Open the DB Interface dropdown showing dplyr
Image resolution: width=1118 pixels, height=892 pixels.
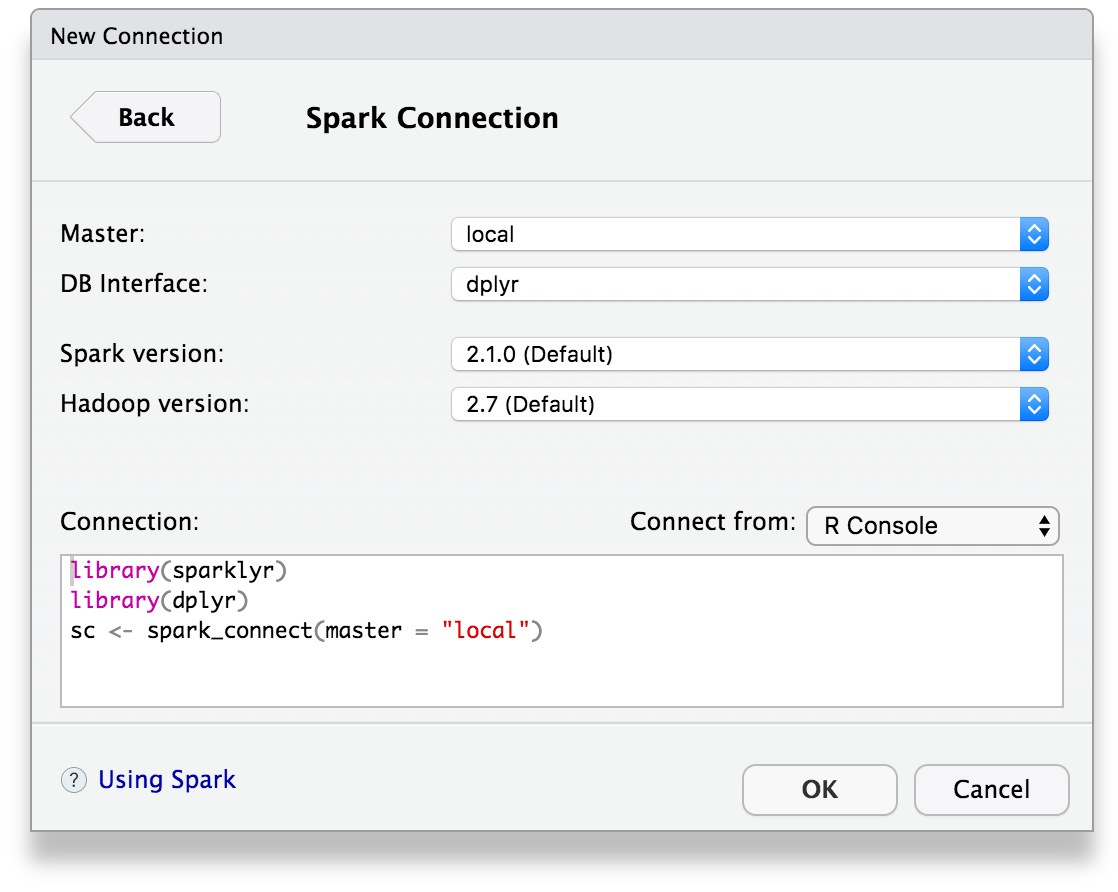(x=735, y=285)
